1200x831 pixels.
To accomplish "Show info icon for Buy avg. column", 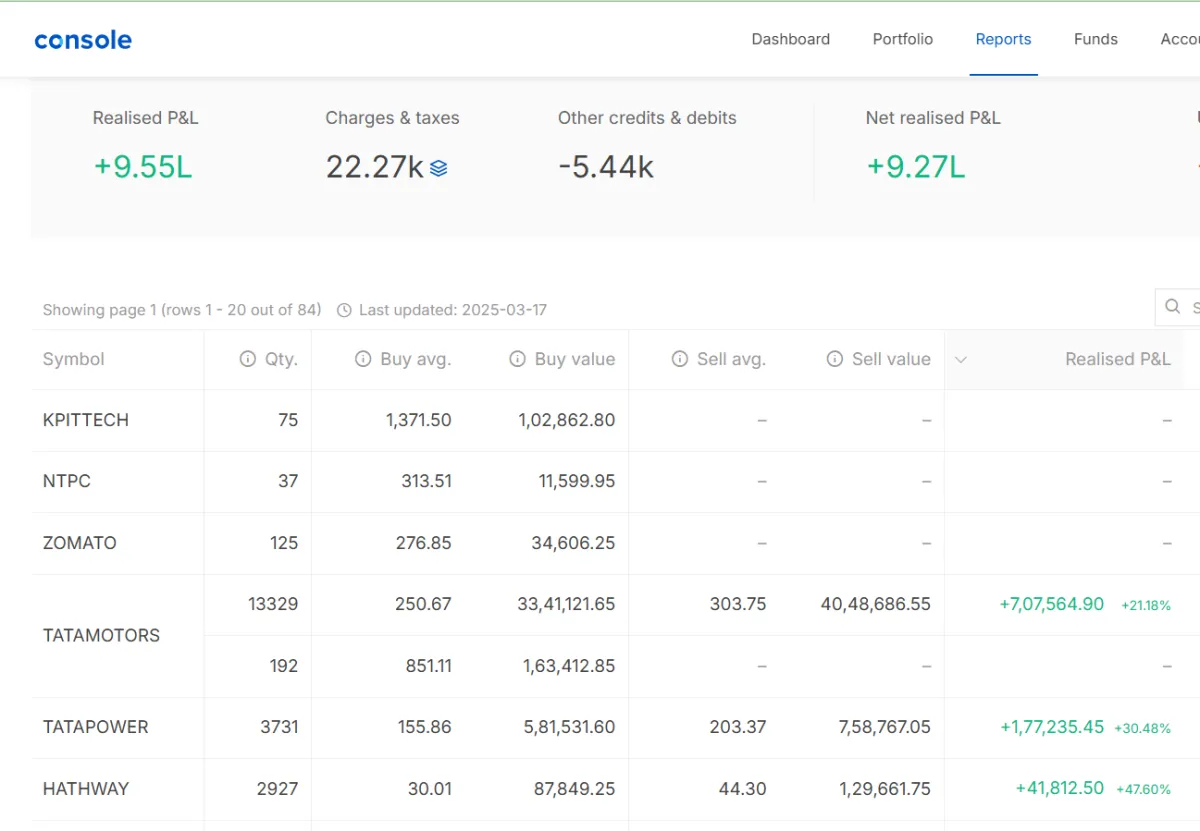I will [363, 359].
